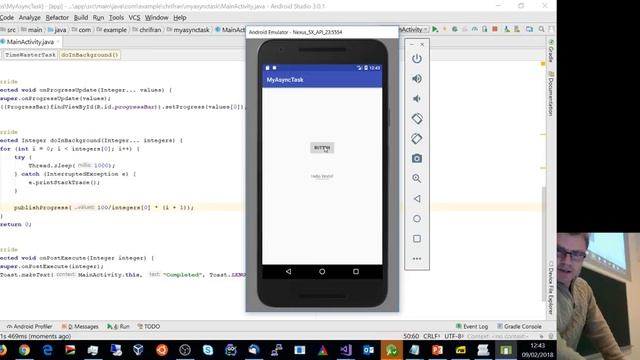Open PowerPoint from taskbar
Screen dimensions: 640x360
(x=437, y=350)
